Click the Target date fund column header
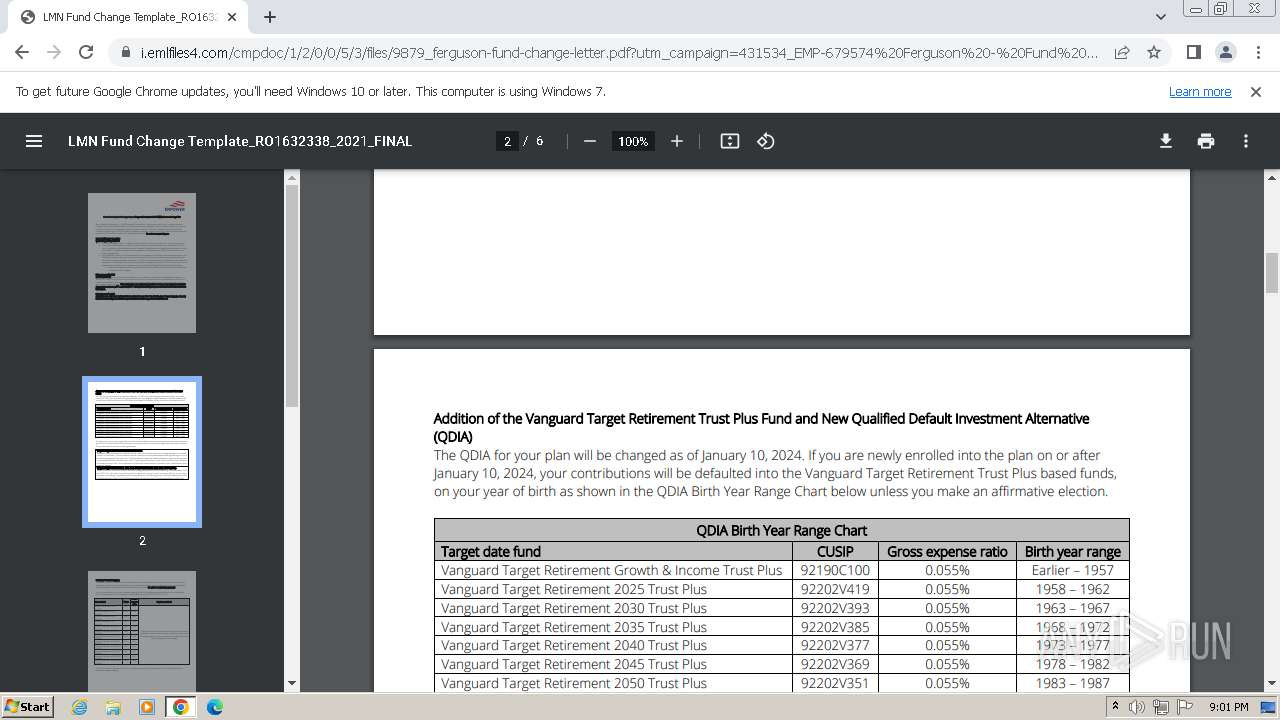 point(491,551)
